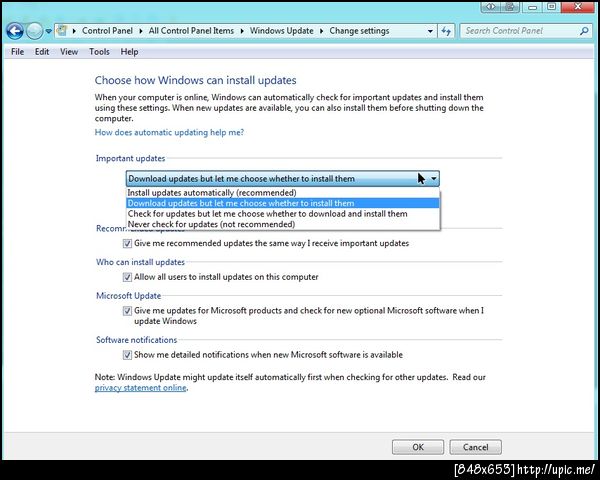Open 'How does automatic updating help me?' link

(169, 132)
